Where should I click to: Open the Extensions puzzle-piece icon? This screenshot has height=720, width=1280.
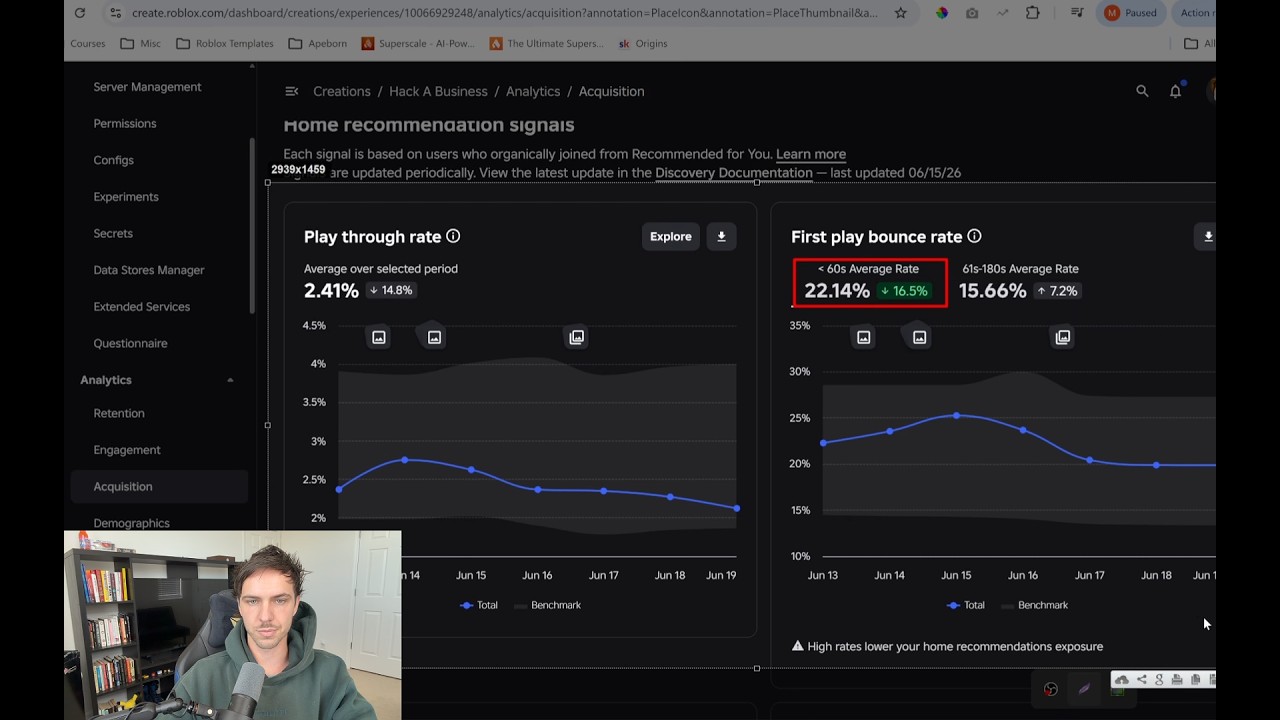click(x=1033, y=13)
